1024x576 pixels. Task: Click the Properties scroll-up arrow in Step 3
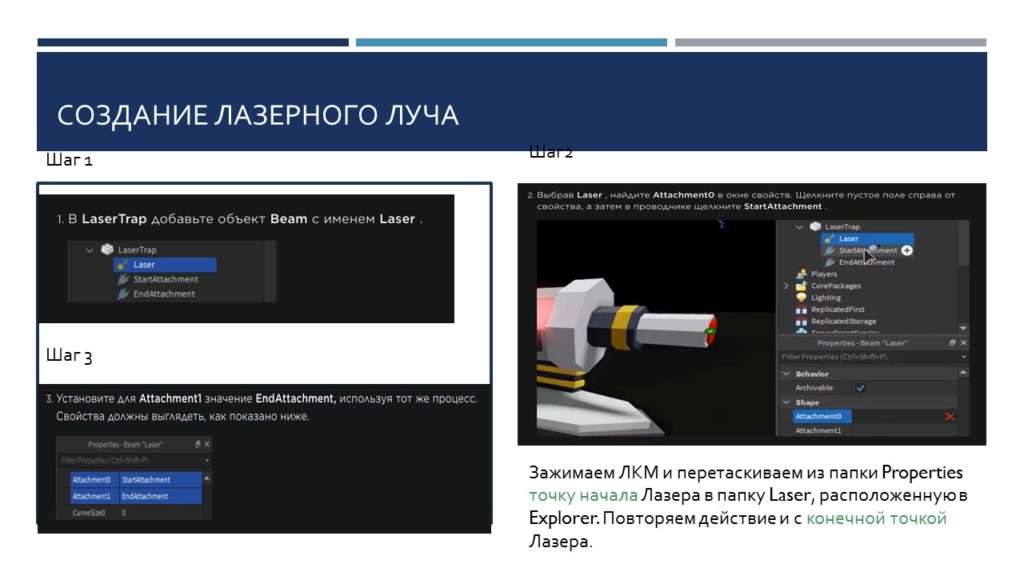coord(207,478)
